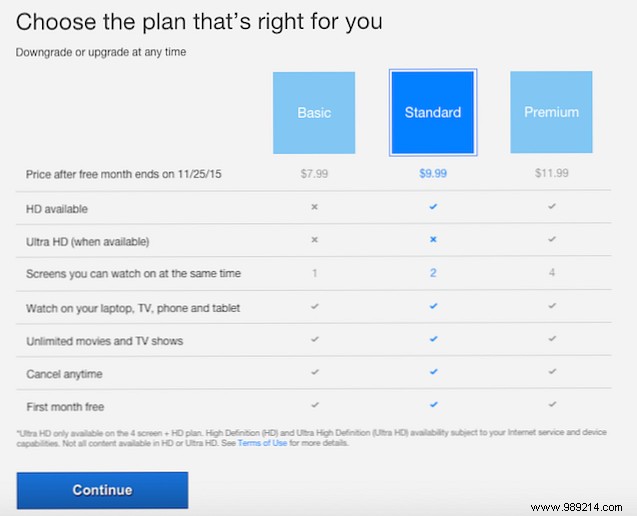Select the Standard plan tile
The width and height of the screenshot is (637, 516).
[432, 113]
